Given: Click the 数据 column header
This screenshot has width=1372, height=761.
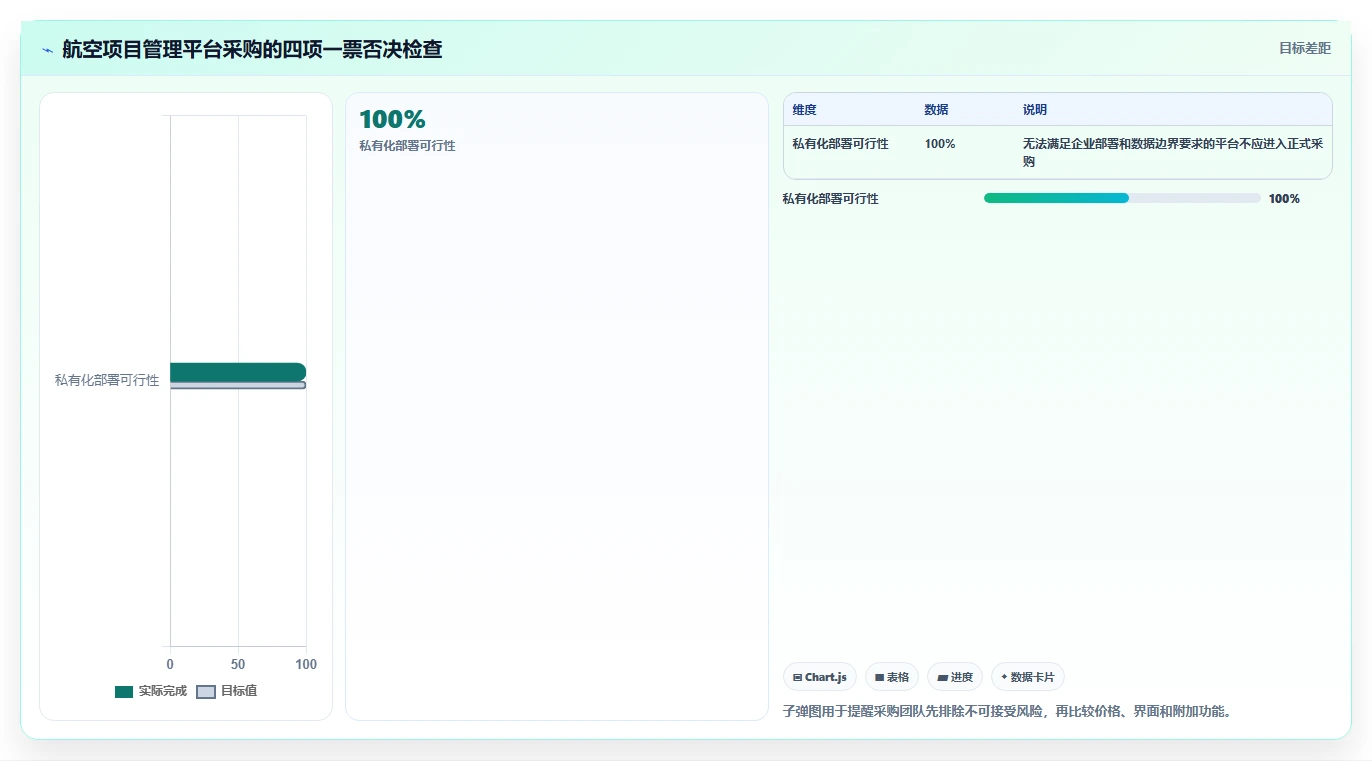Looking at the screenshot, I should point(937,110).
